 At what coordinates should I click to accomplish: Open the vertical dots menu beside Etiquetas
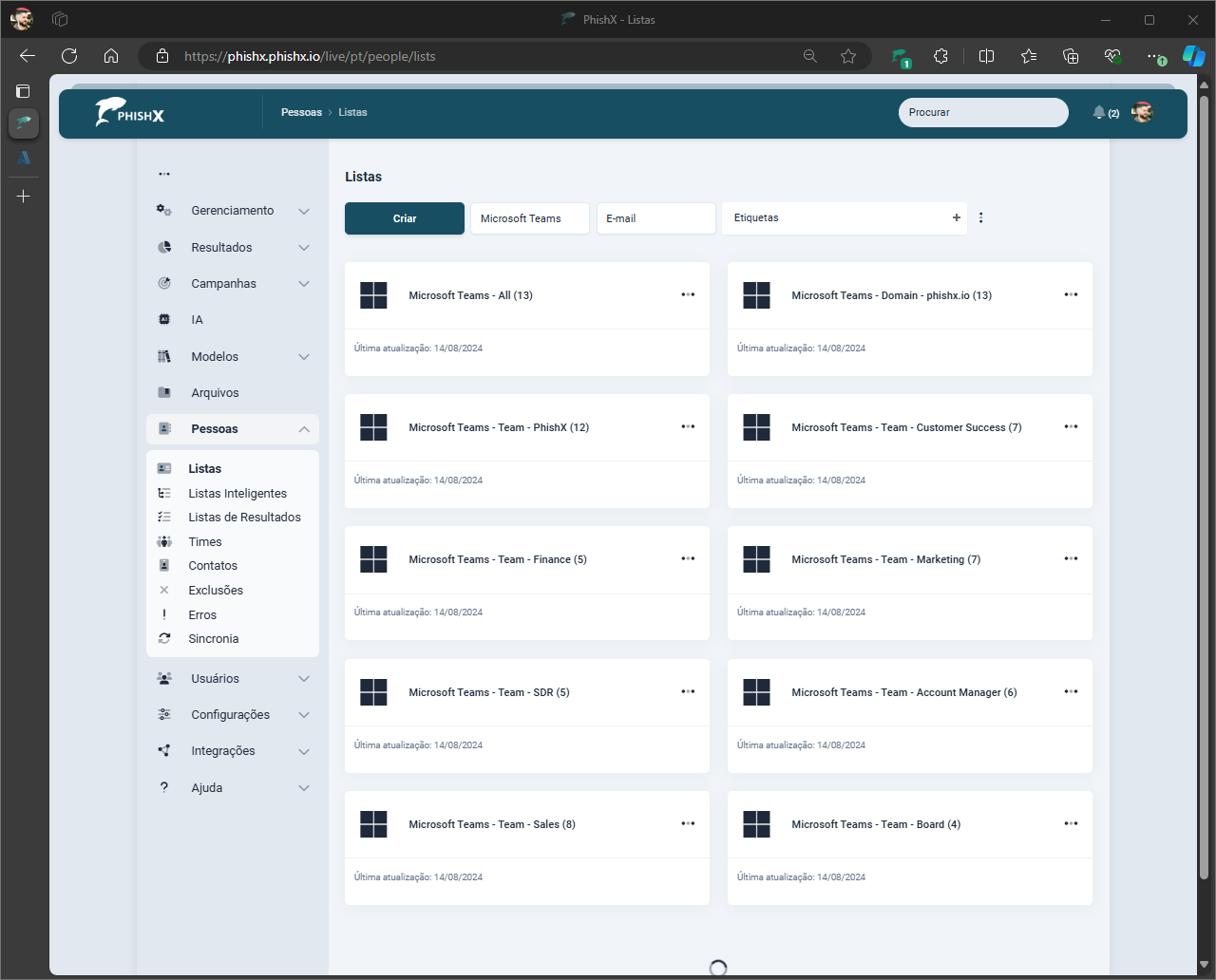click(980, 217)
